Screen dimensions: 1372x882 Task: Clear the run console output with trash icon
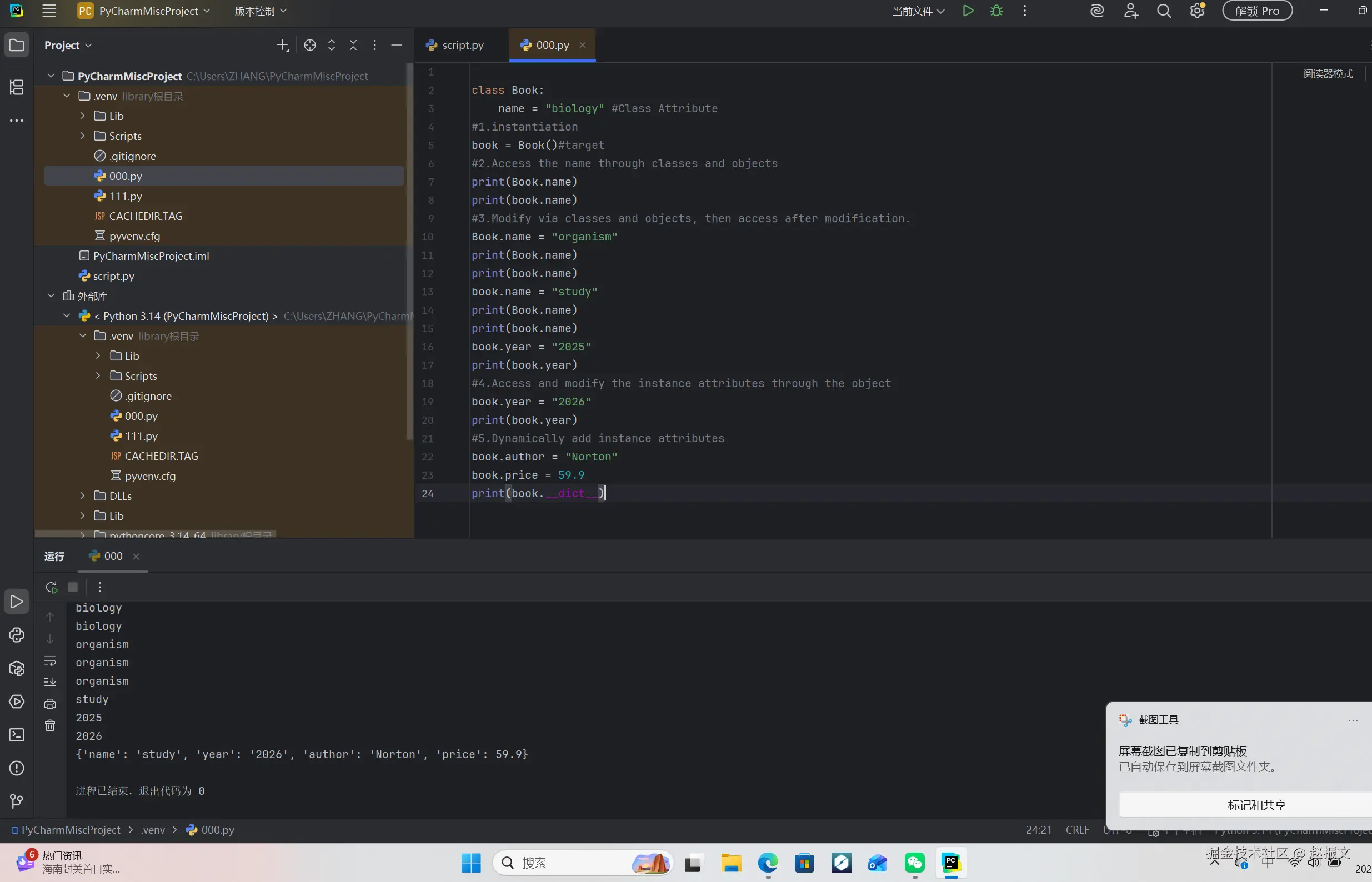pyautogui.click(x=51, y=725)
